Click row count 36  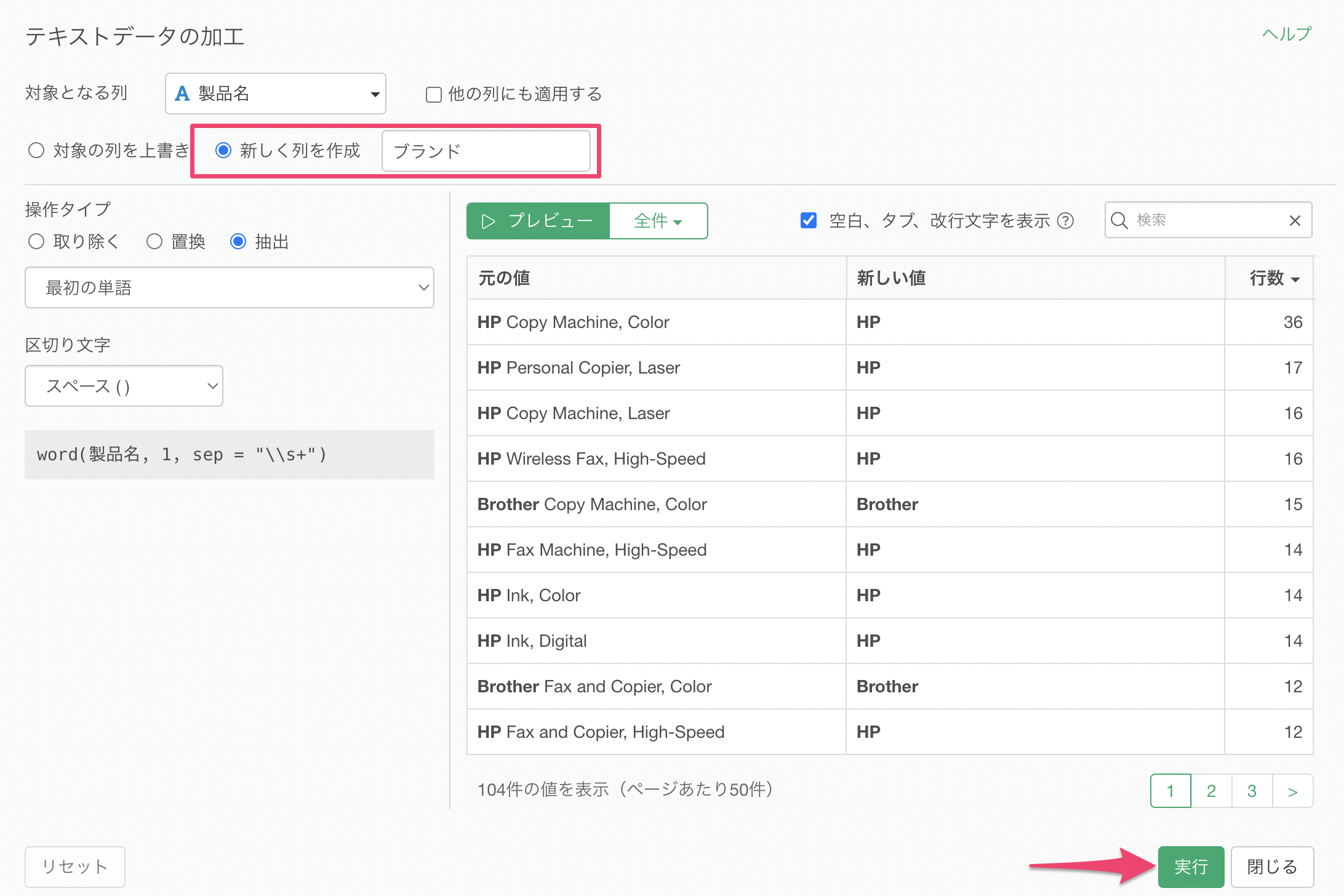pos(1293,322)
